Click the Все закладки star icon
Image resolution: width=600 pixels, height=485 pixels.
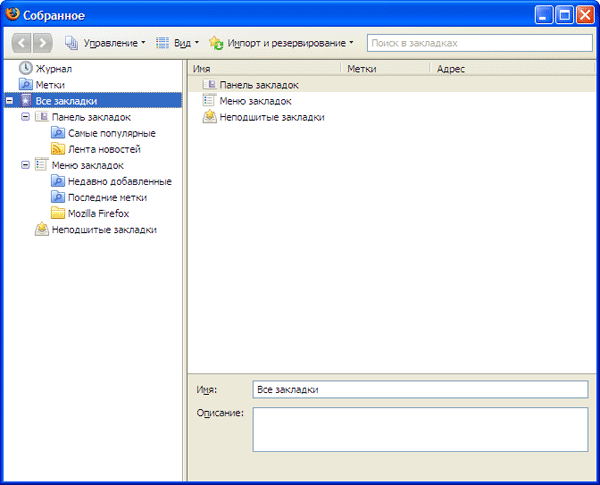[26, 101]
